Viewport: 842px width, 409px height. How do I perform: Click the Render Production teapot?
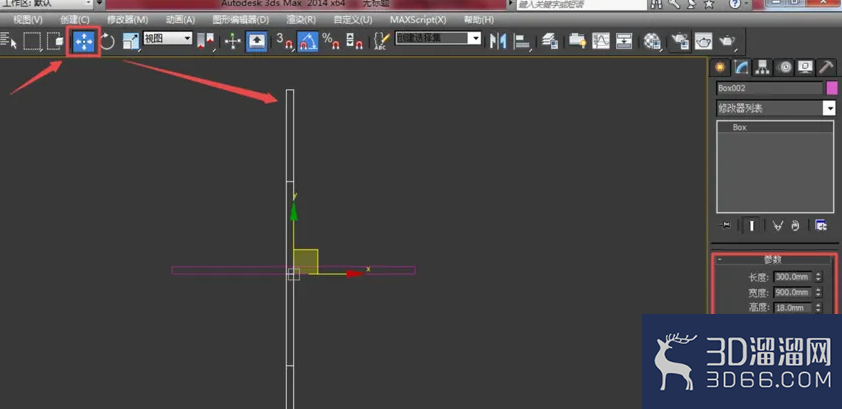click(728, 41)
